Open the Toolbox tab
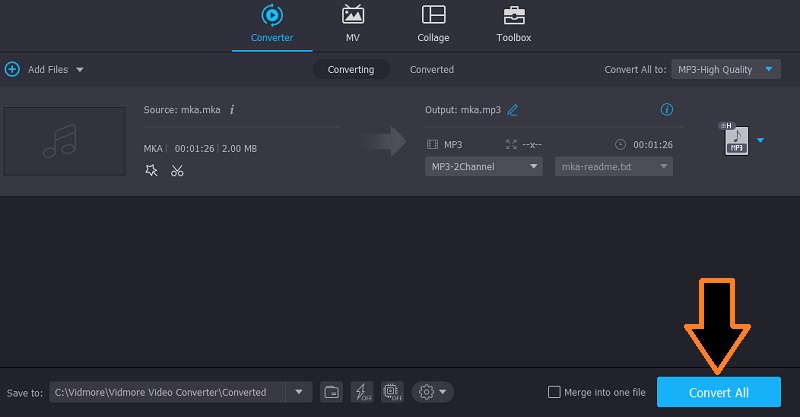The image size is (800, 417). (x=514, y=24)
